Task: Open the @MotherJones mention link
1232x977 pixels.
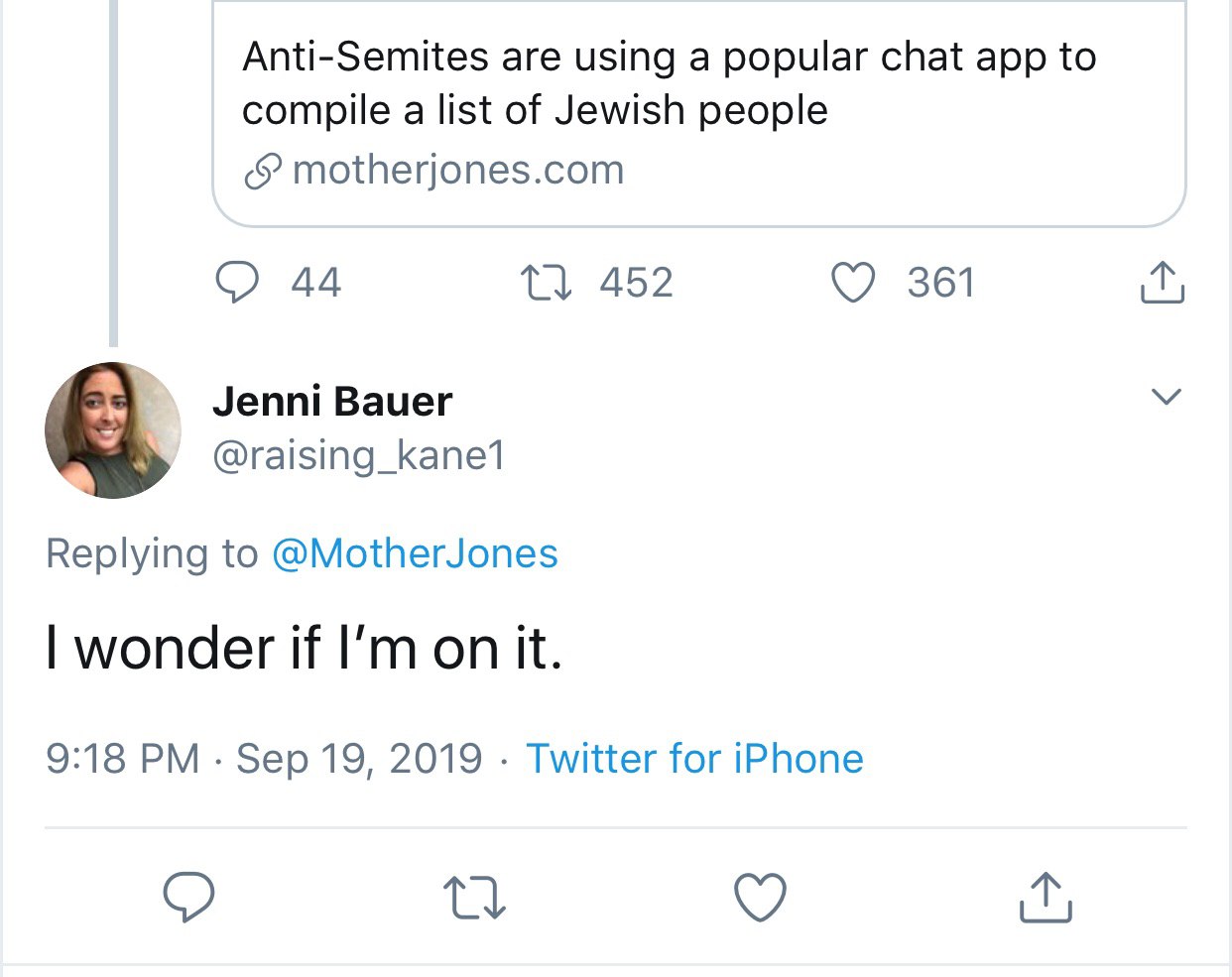Action: pos(415,553)
